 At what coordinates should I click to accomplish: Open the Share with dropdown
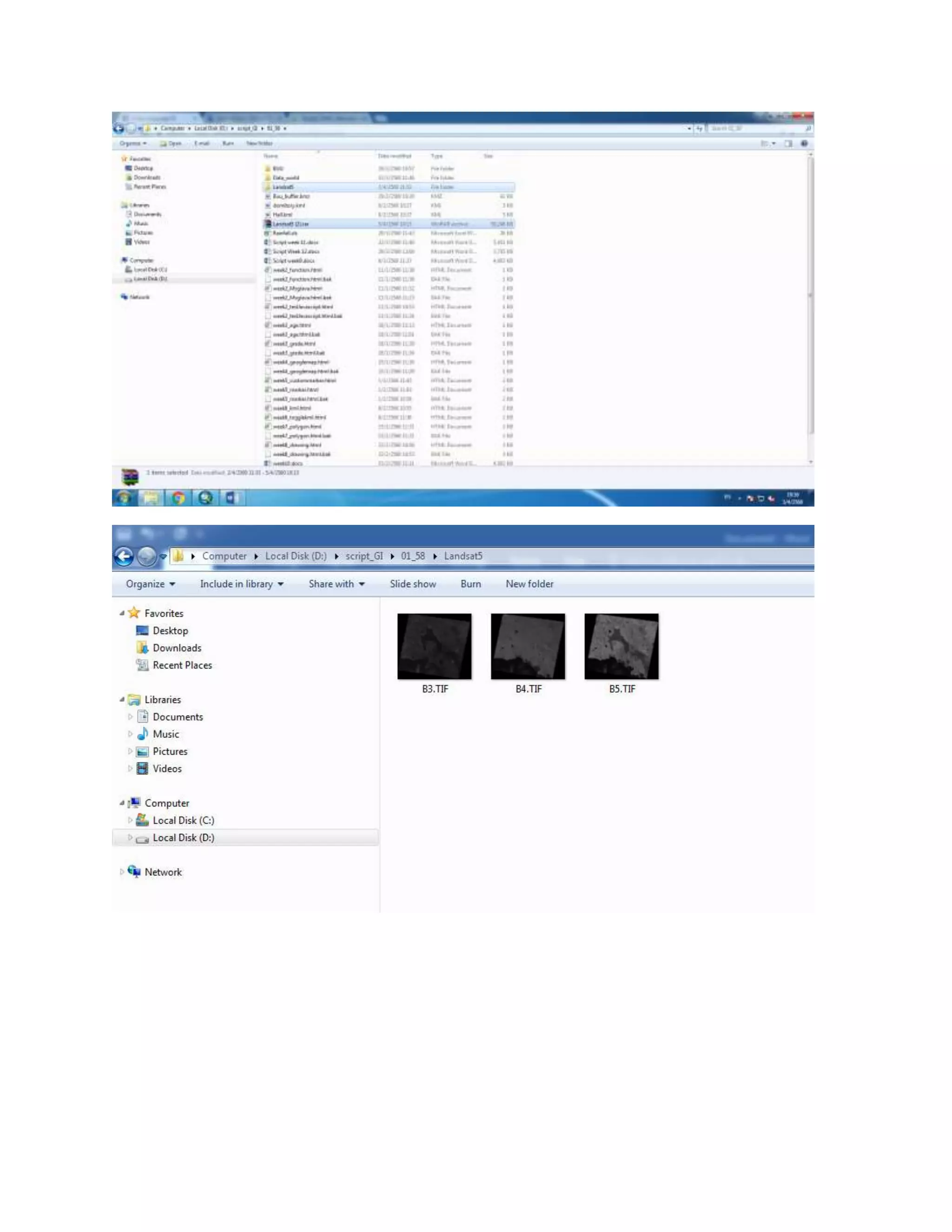(336, 584)
